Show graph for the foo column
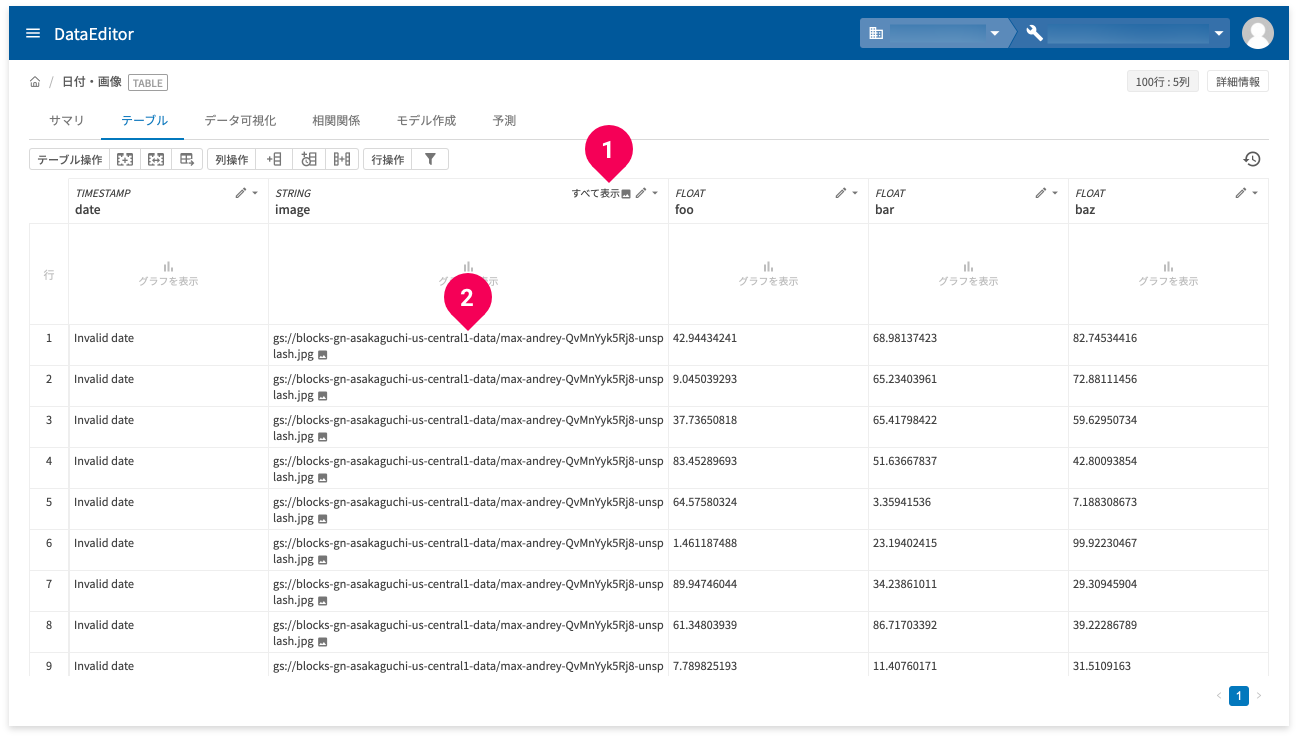This screenshot has height=738, width=1298. [768, 274]
